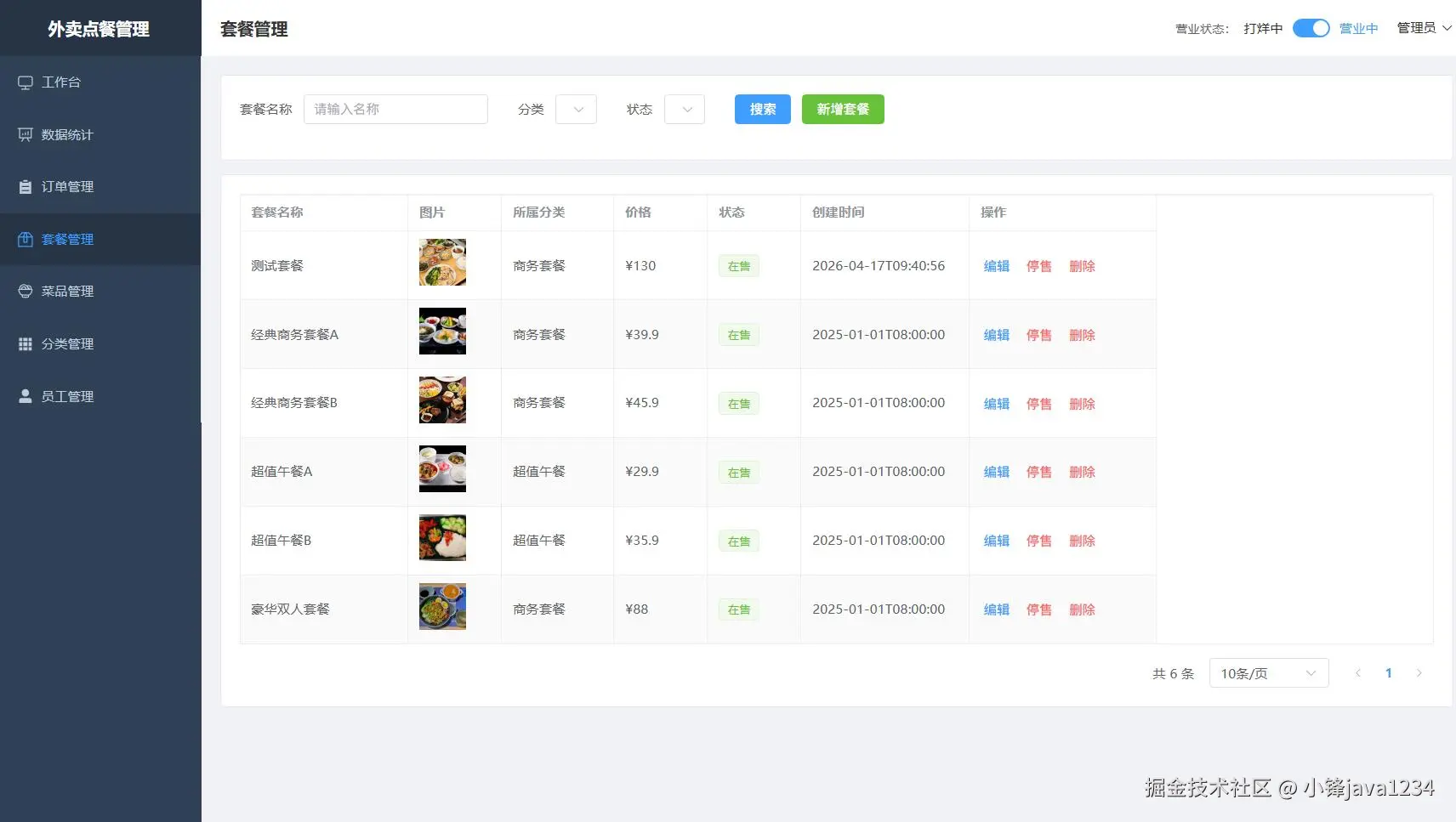Click the 共 6 条 total count

1173,674
